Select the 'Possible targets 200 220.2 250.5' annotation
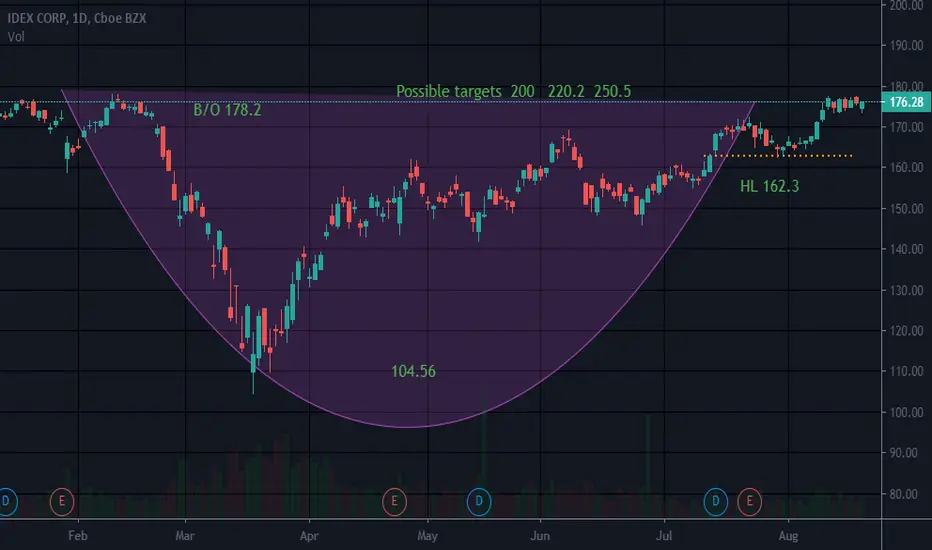The image size is (932, 550). 514,92
